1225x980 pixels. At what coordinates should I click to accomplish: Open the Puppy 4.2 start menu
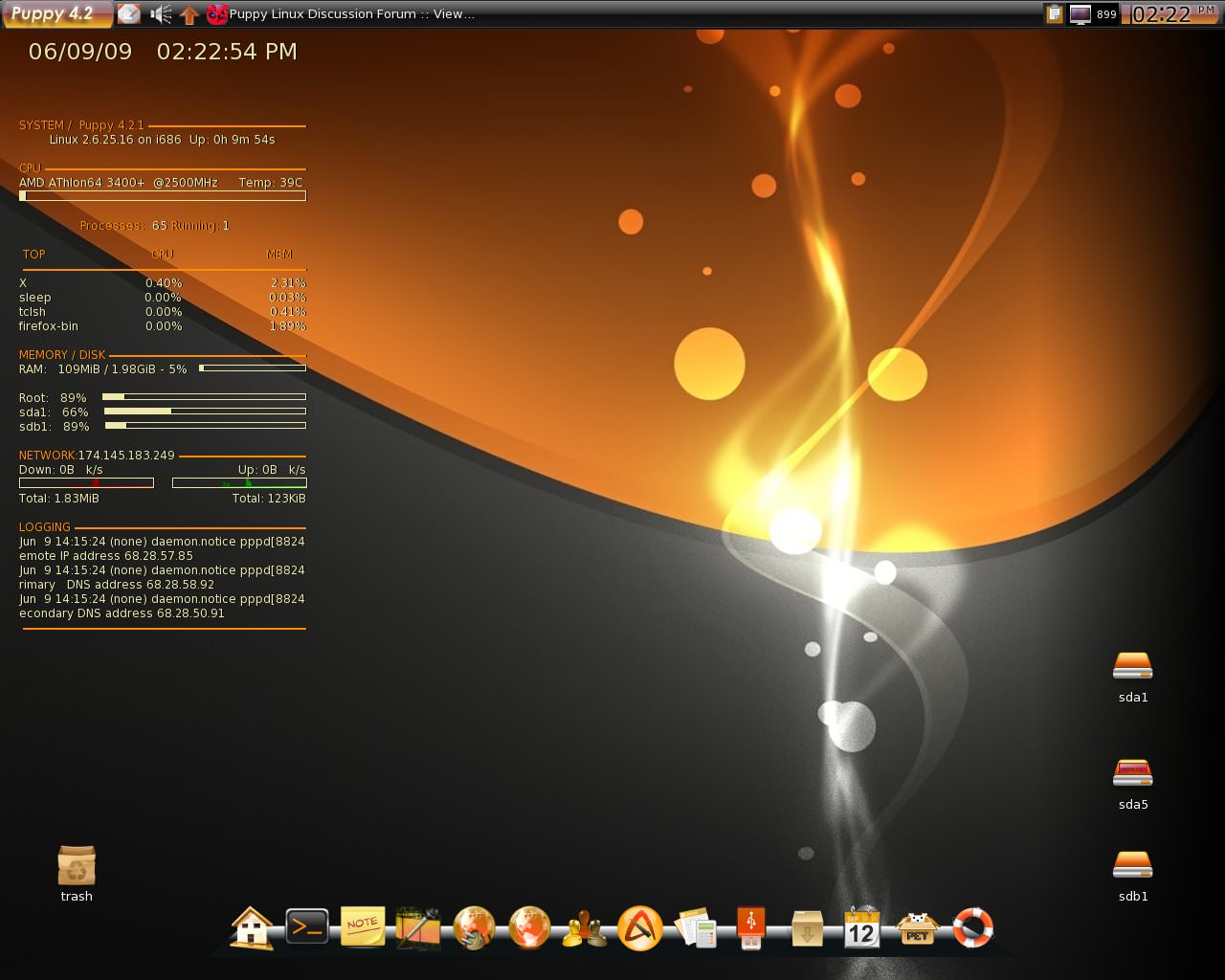tap(57, 14)
